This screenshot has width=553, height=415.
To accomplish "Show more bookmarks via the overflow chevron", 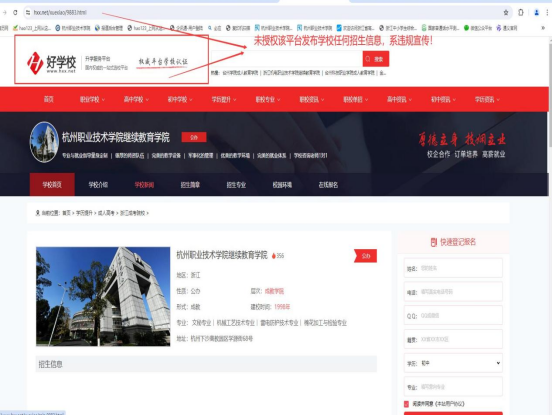I will tap(543, 28).
